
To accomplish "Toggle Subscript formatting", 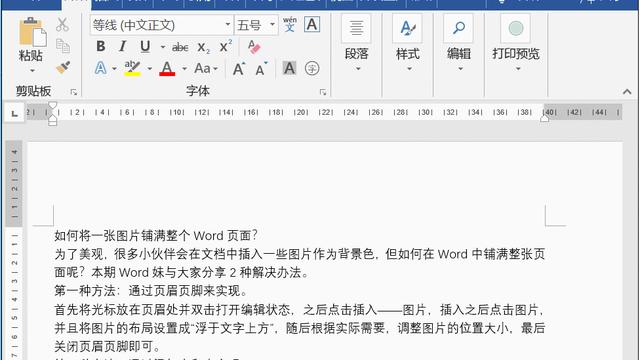I will coord(203,47).
